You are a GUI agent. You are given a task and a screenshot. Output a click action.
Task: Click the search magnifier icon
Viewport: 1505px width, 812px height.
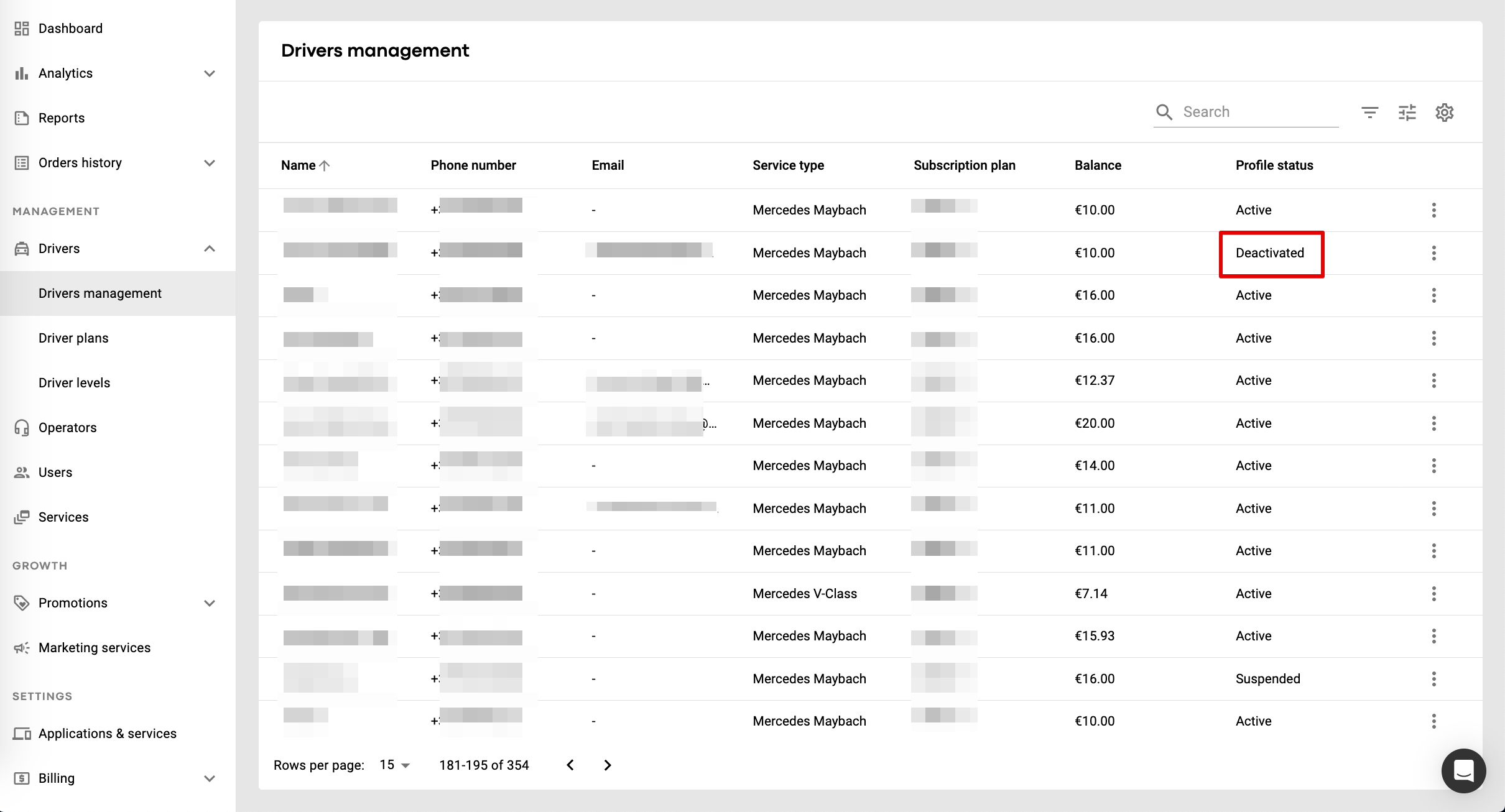(x=1164, y=112)
